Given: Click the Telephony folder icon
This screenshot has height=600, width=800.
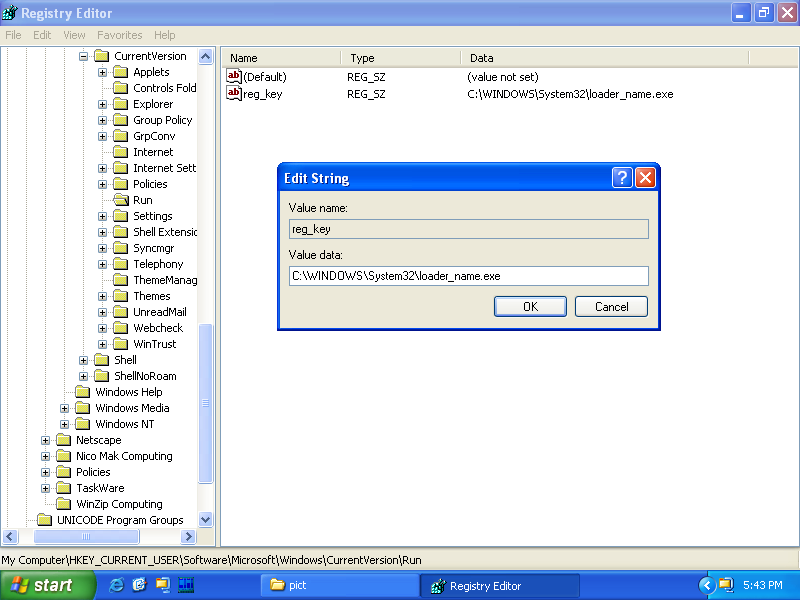Looking at the screenshot, I should point(120,264).
